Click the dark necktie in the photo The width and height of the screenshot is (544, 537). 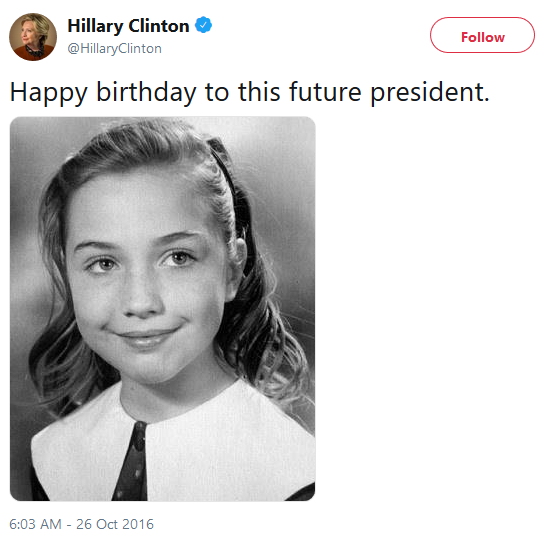pos(132,461)
